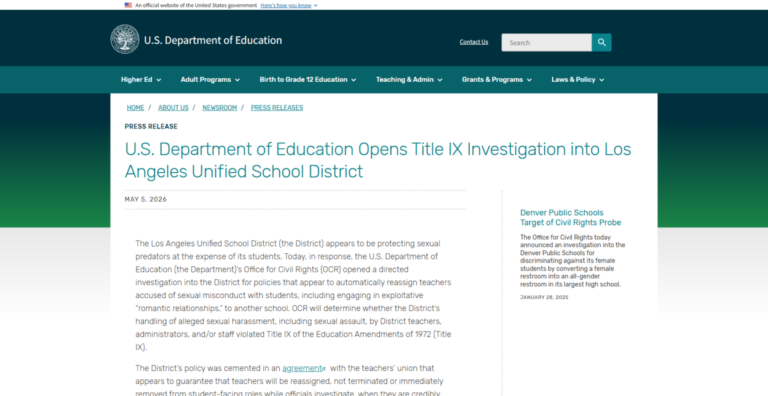Open the agreement link in article
The height and width of the screenshot is (396, 768).
point(302,368)
